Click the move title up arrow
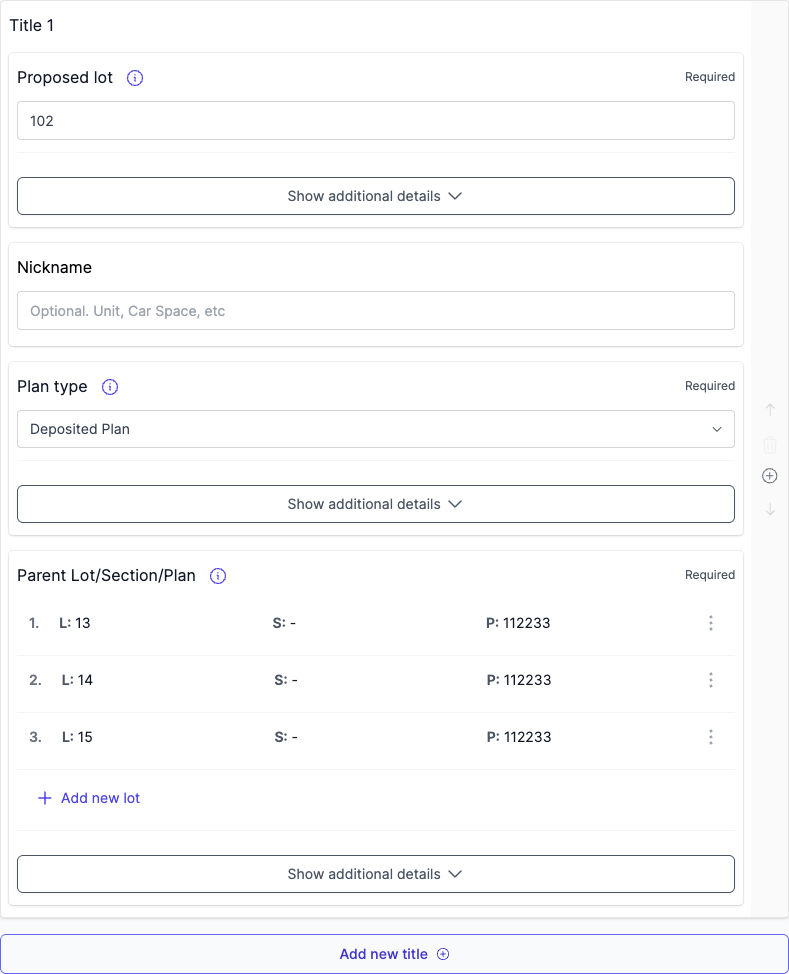 tap(770, 409)
